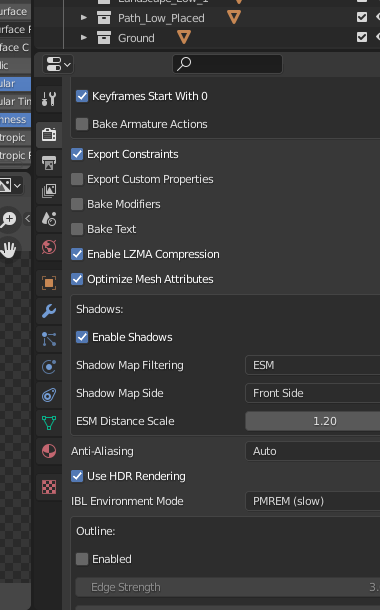Viewport: 380px width, 610px height.
Task: Open the Material properties tab
Action: tap(49, 451)
